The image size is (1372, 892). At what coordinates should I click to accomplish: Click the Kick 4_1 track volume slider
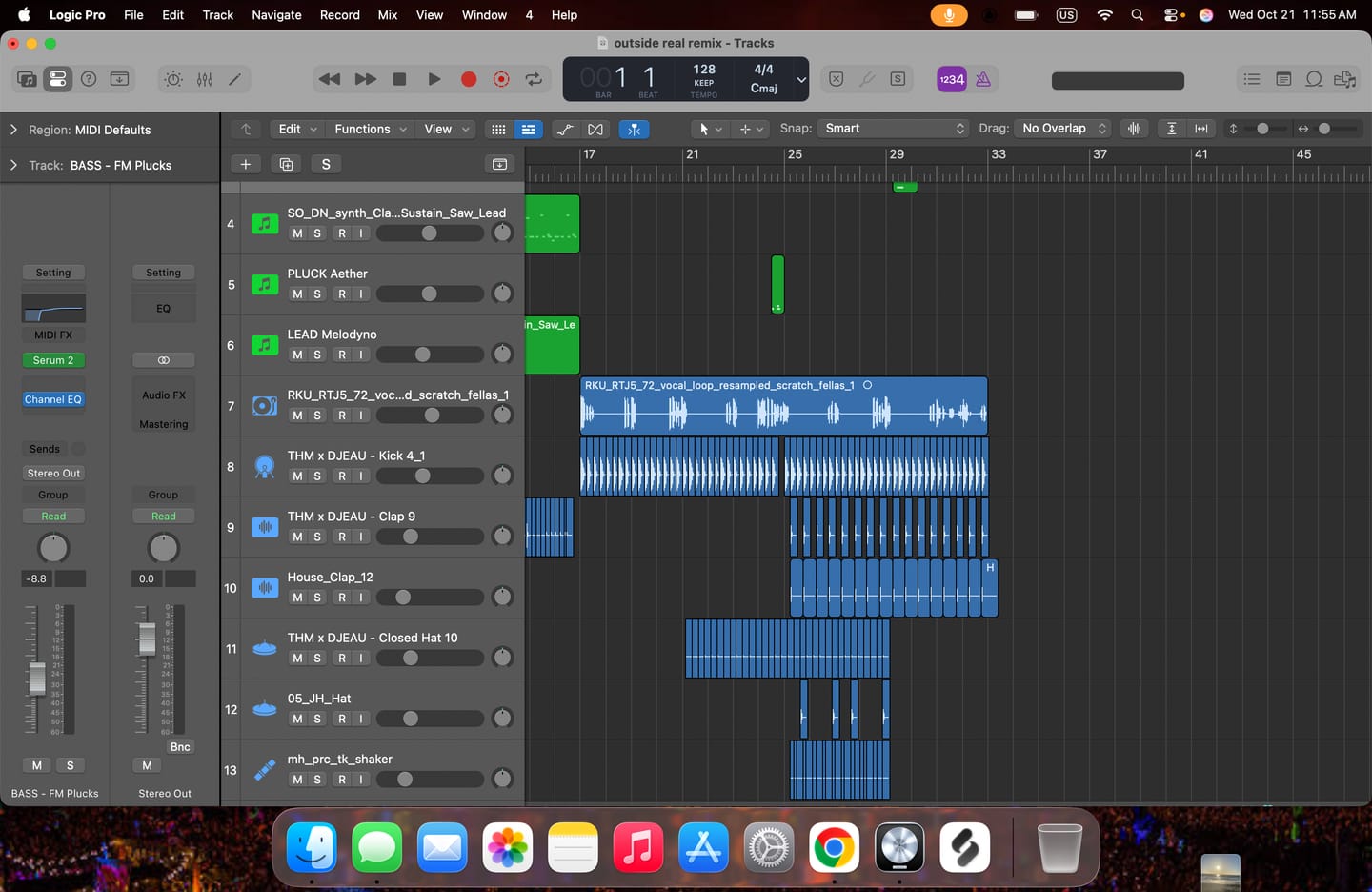tap(430, 476)
